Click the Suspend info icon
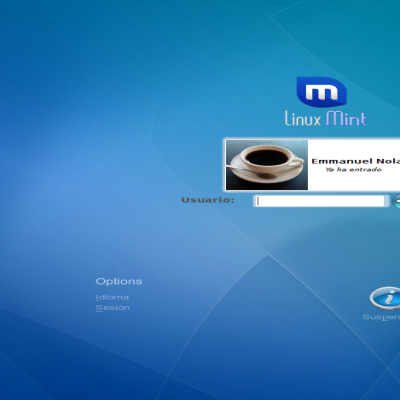Screen dimensions: 400x400 point(385,298)
